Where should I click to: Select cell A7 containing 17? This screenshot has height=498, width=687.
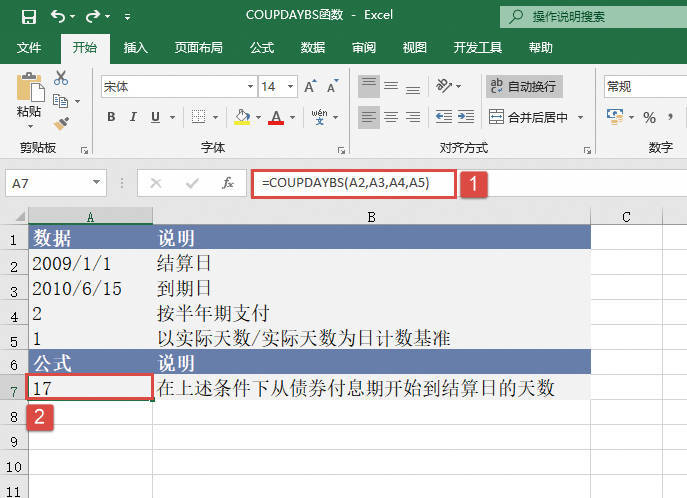point(90,387)
